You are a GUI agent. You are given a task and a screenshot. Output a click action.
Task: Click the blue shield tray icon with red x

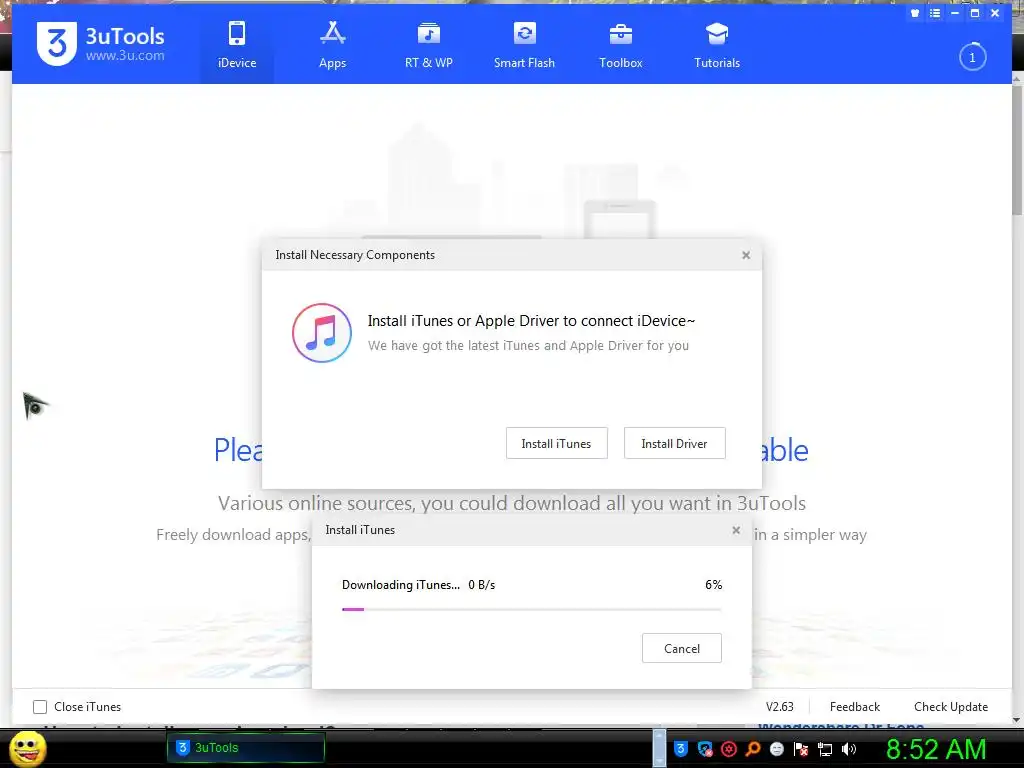point(705,748)
